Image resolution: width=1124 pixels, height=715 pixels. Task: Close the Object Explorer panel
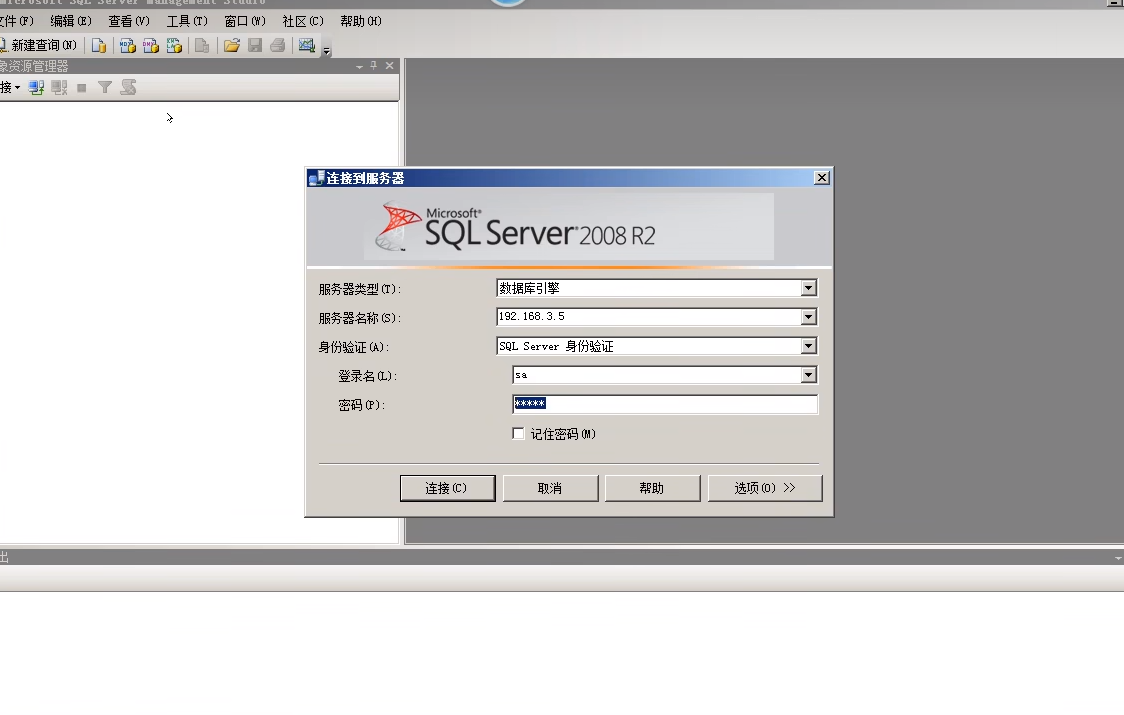(x=389, y=65)
